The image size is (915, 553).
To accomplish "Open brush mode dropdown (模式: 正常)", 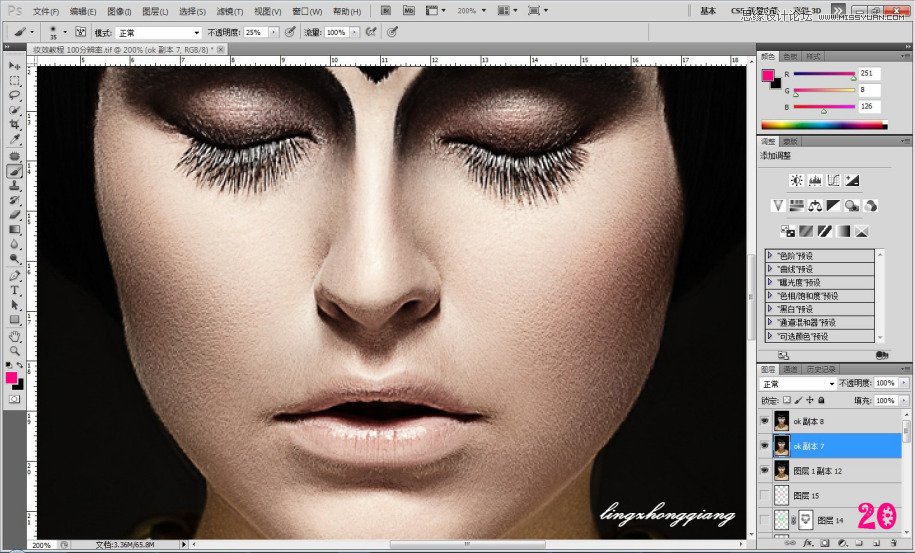I will 158,33.
